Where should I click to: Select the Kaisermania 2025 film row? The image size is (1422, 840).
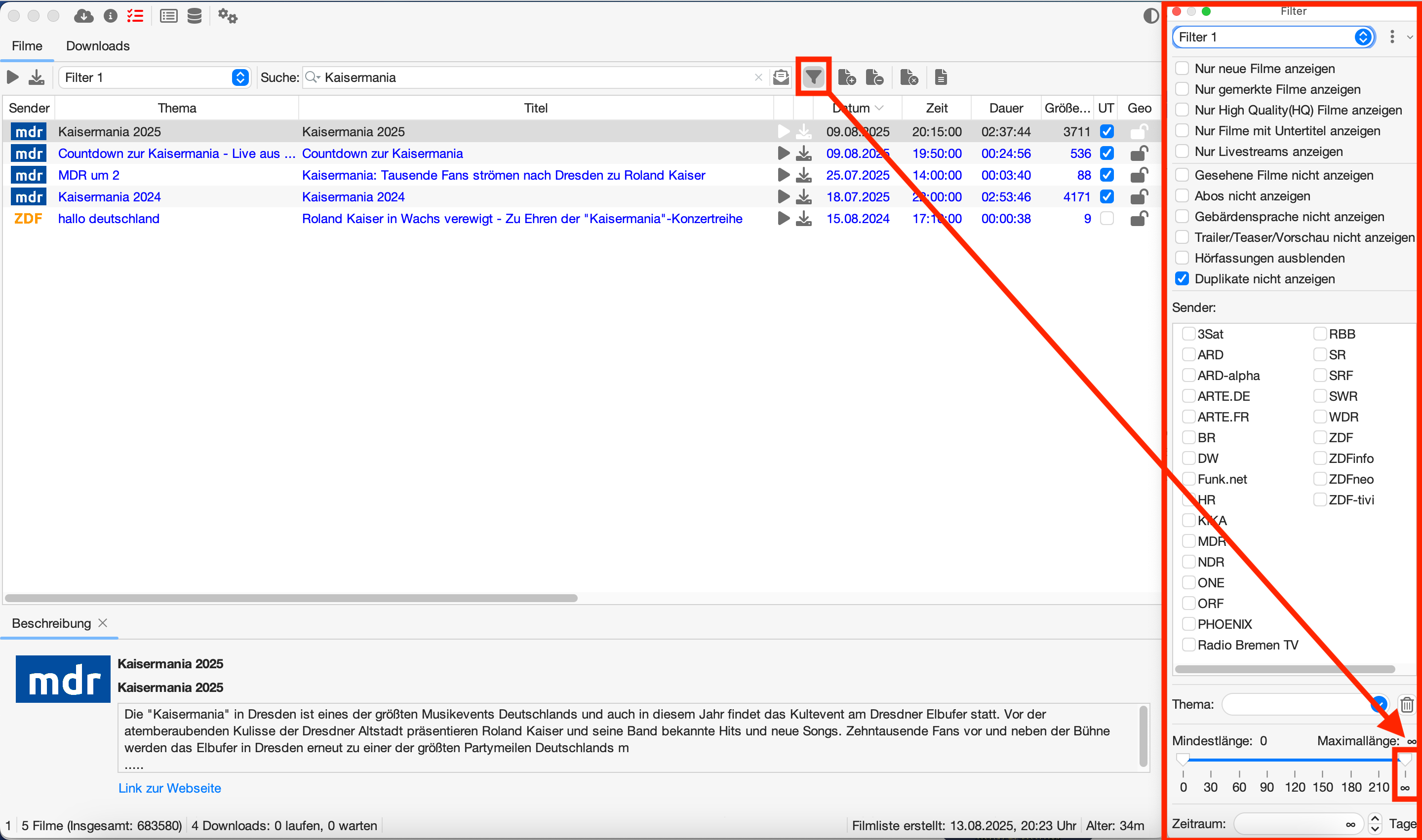581,131
